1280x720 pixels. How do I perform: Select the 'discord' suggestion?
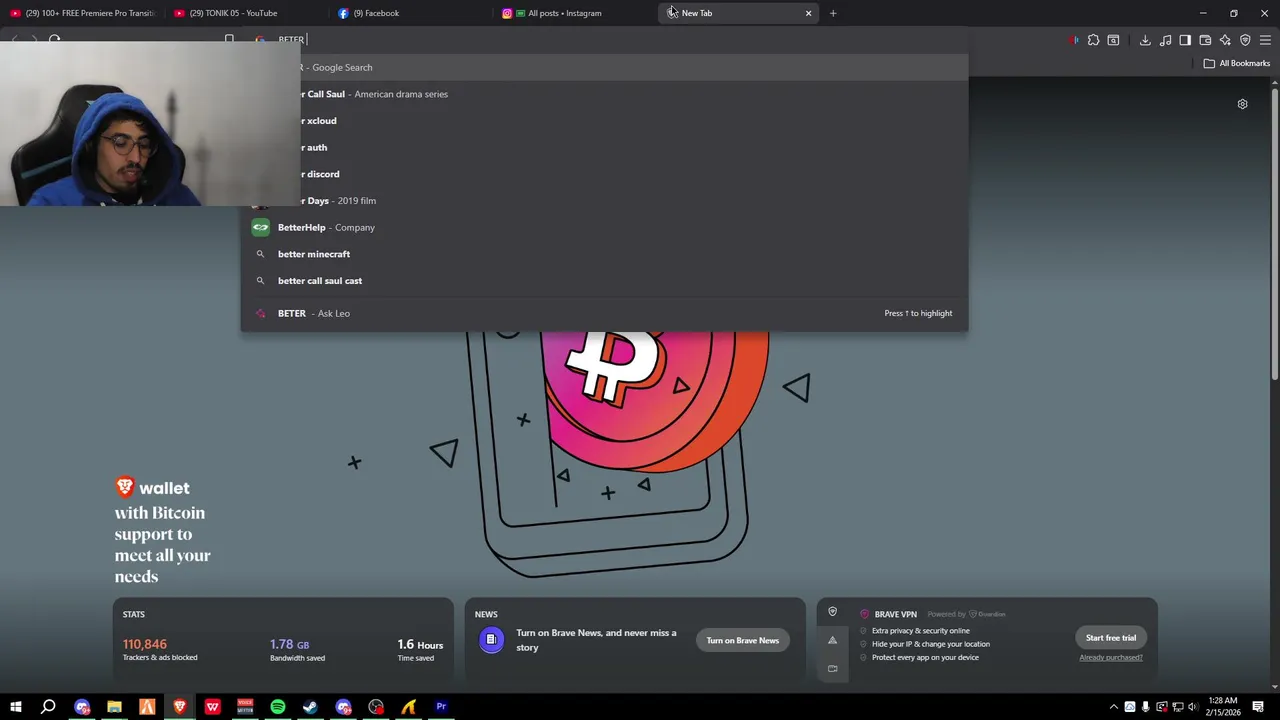click(x=604, y=174)
